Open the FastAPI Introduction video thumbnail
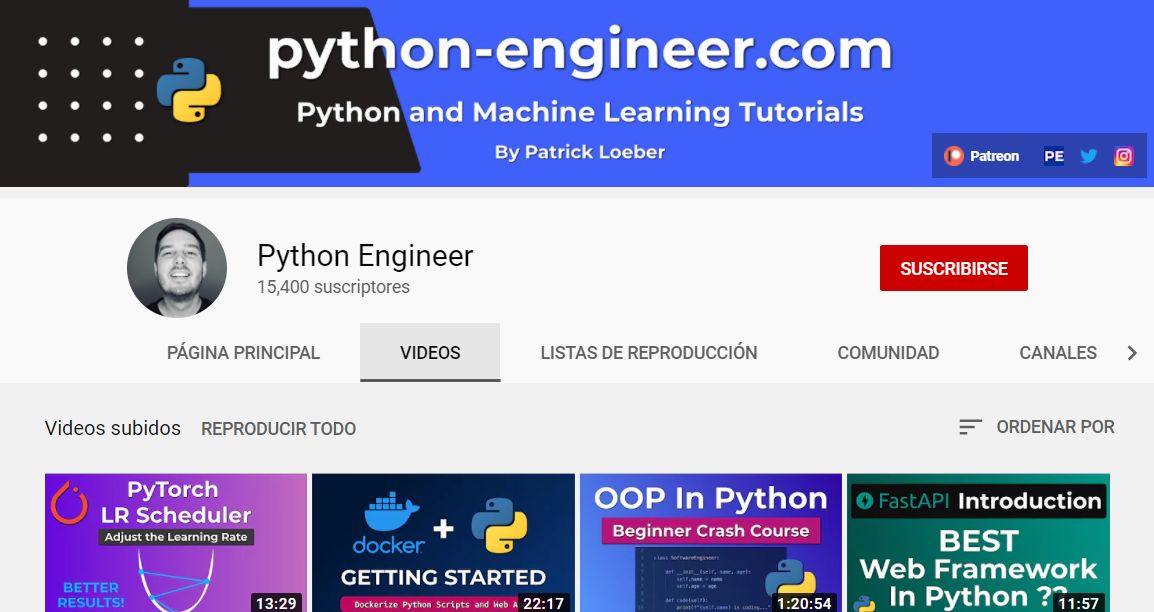 coord(978,543)
